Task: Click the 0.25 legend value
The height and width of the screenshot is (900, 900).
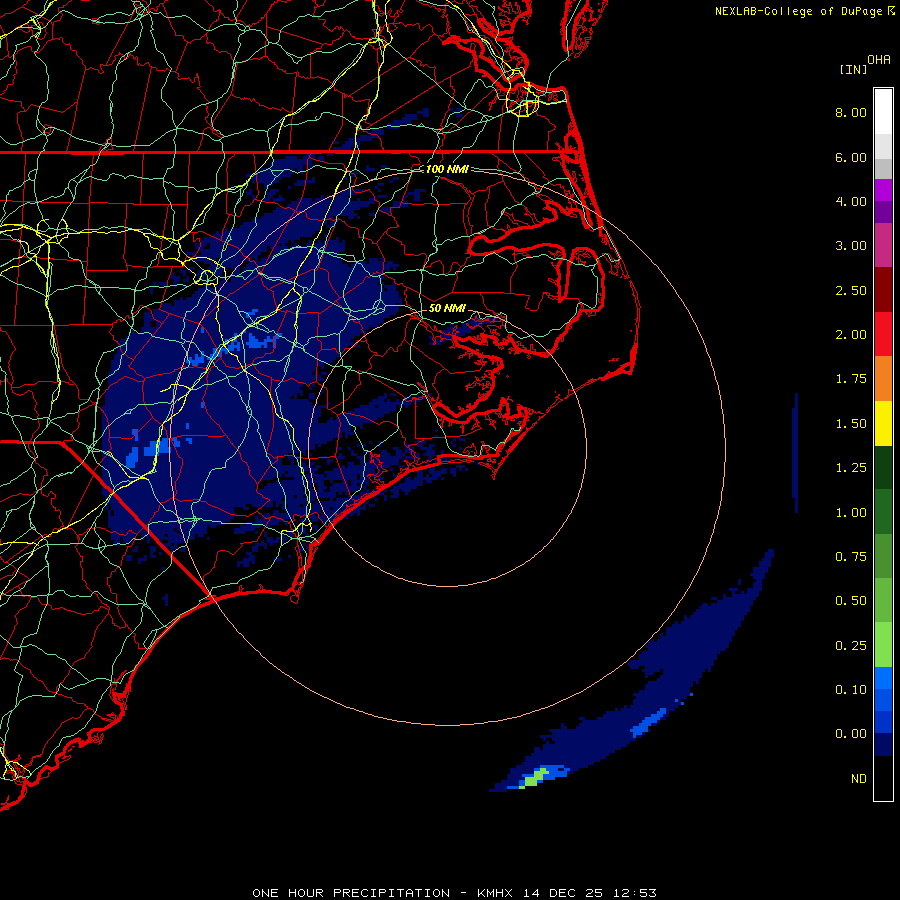Action: tap(851, 646)
